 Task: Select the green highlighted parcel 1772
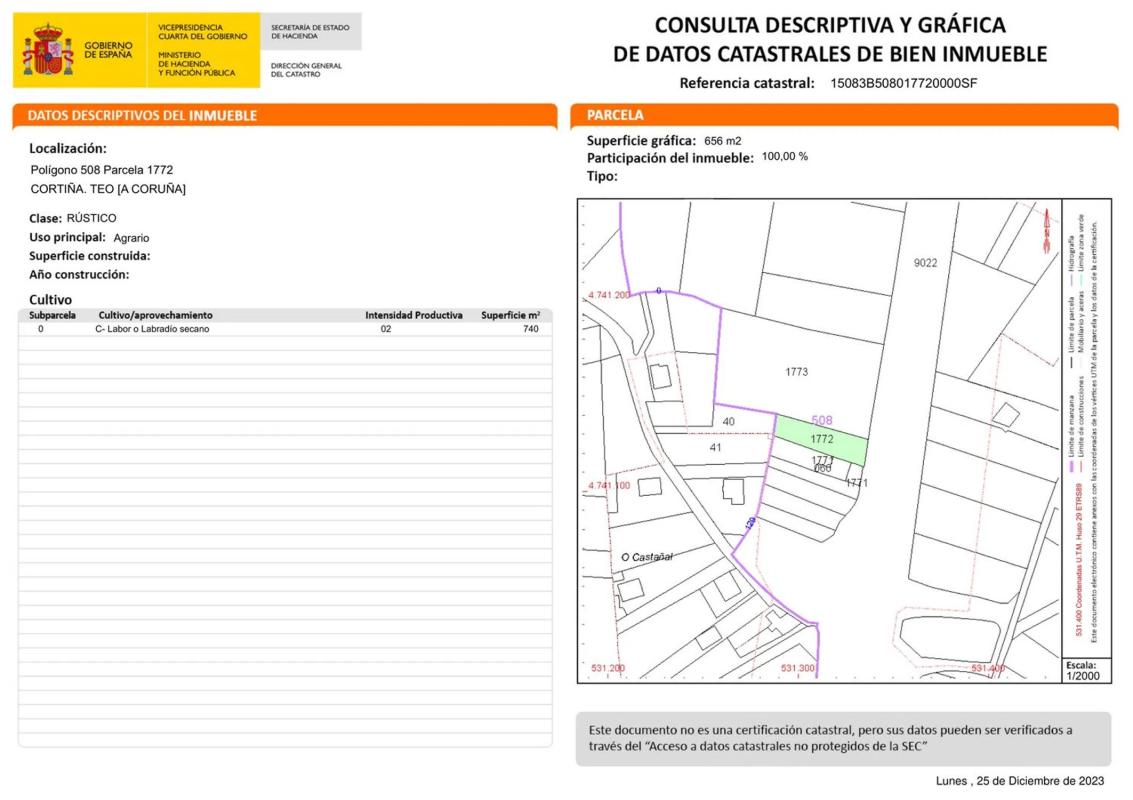[822, 440]
